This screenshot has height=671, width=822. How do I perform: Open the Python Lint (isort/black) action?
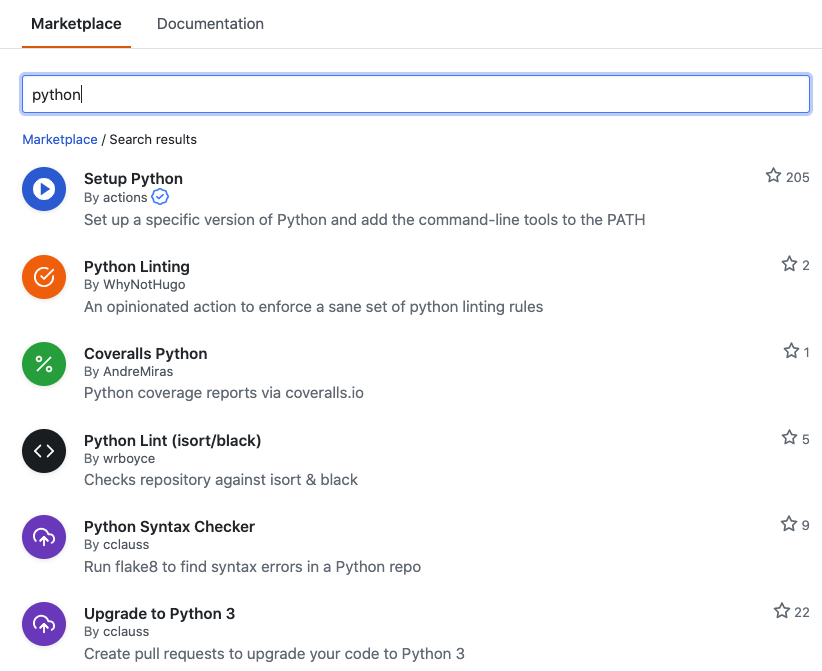pyautogui.click(x=172, y=440)
